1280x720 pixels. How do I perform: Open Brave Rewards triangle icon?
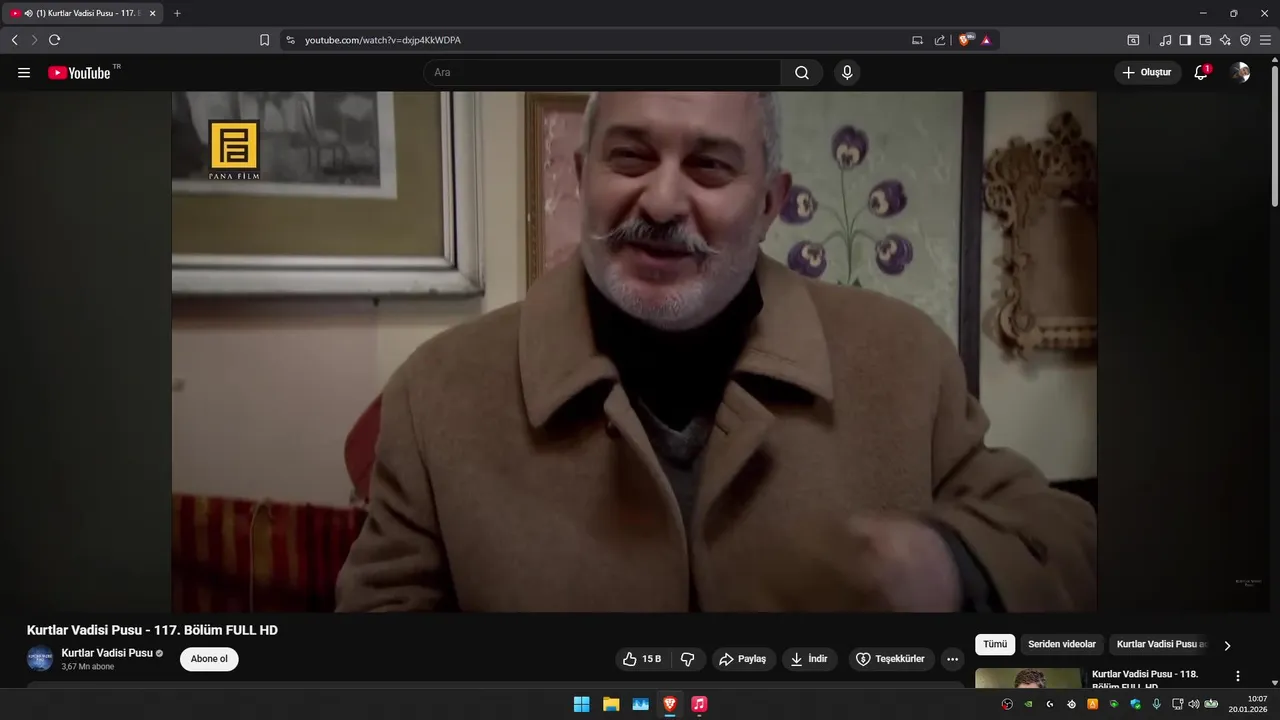point(986,40)
